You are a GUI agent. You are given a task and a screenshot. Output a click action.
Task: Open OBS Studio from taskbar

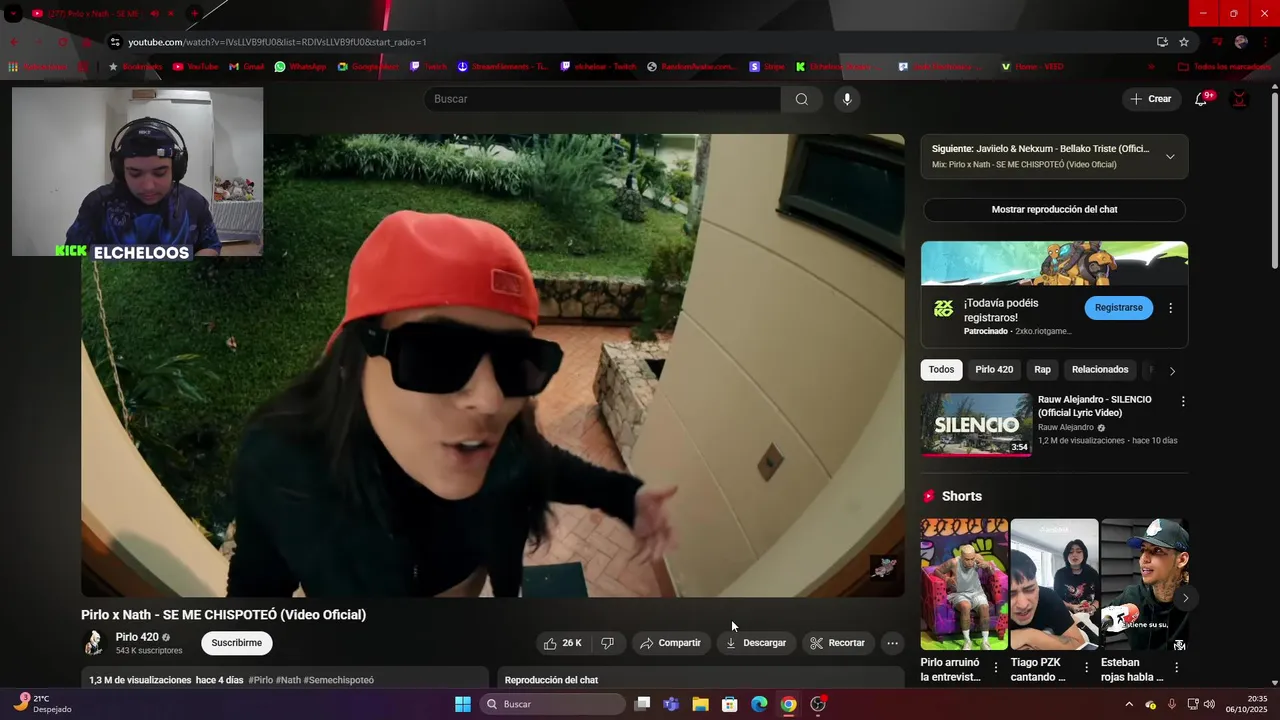tap(818, 704)
